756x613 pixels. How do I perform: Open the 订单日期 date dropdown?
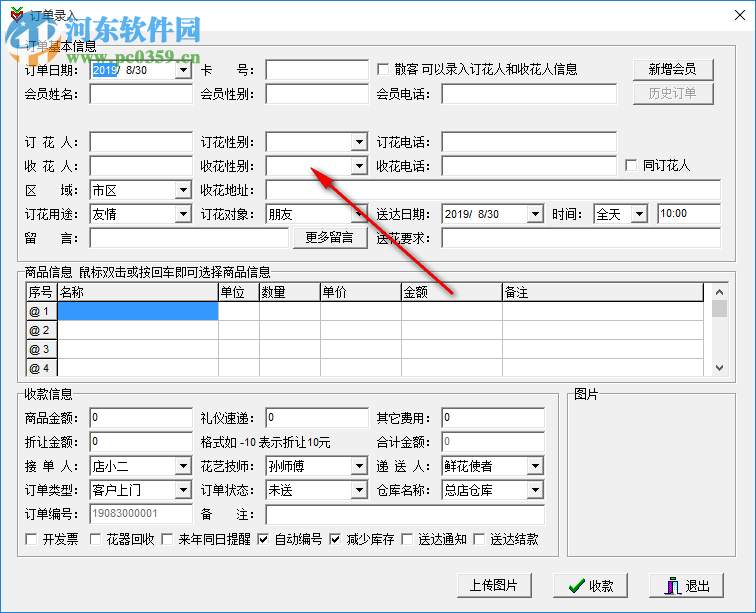click(x=183, y=70)
